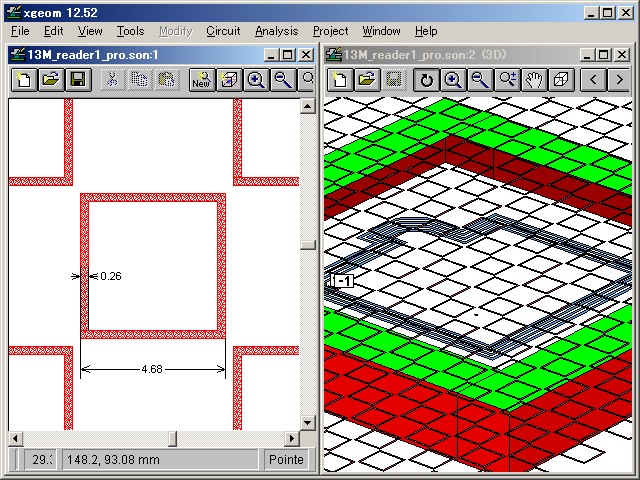This screenshot has width=640, height=480.
Task: Click Zoom Out magnifier in left window
Action: coord(283,79)
